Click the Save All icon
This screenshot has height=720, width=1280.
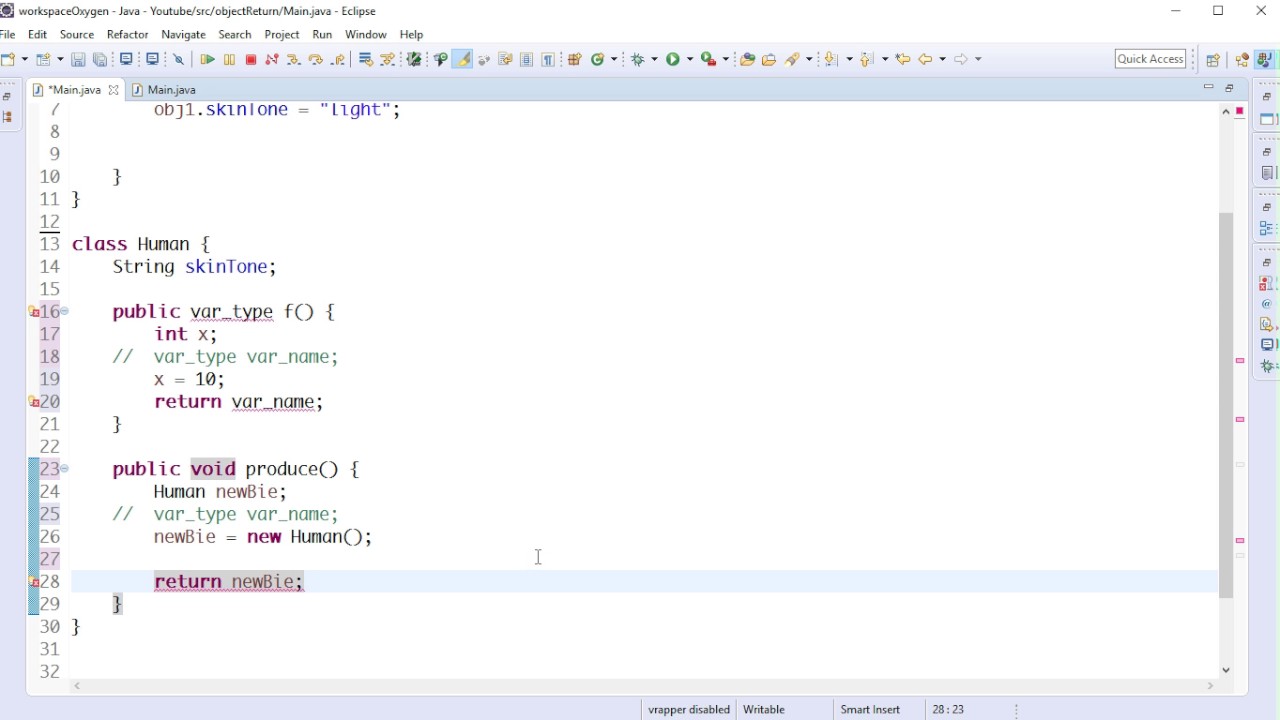[100, 60]
